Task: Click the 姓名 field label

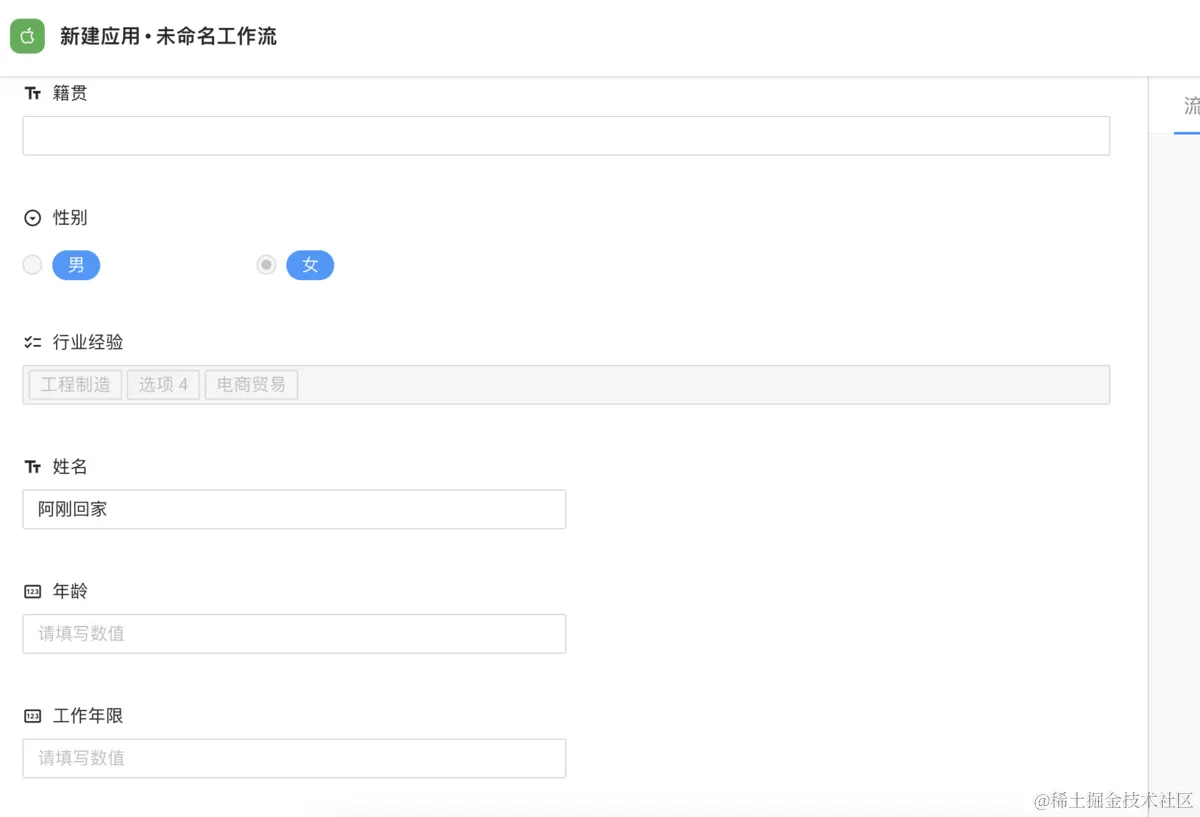Action: pos(70,467)
